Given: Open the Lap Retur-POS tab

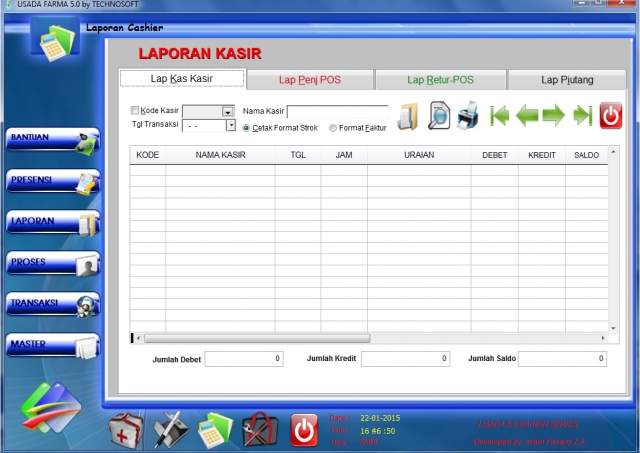Looking at the screenshot, I should [x=440, y=80].
